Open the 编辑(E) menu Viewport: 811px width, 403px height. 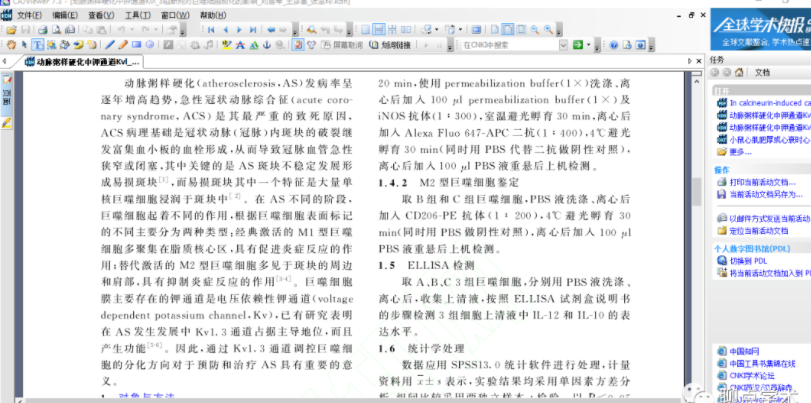click(x=65, y=16)
